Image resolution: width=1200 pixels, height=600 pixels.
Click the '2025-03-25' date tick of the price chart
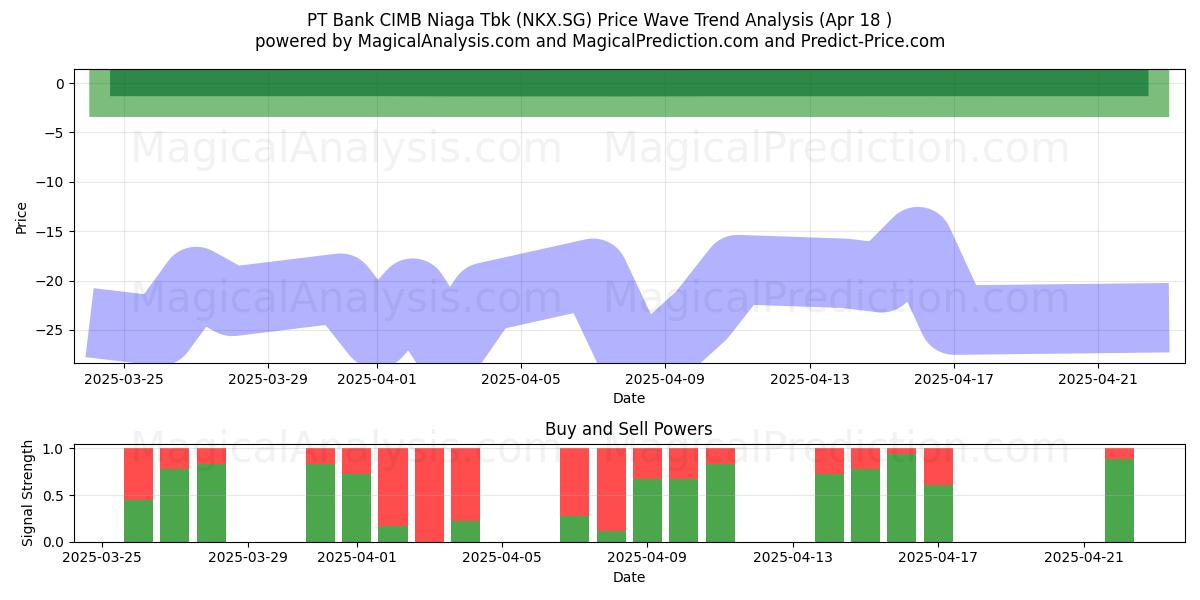pos(124,379)
